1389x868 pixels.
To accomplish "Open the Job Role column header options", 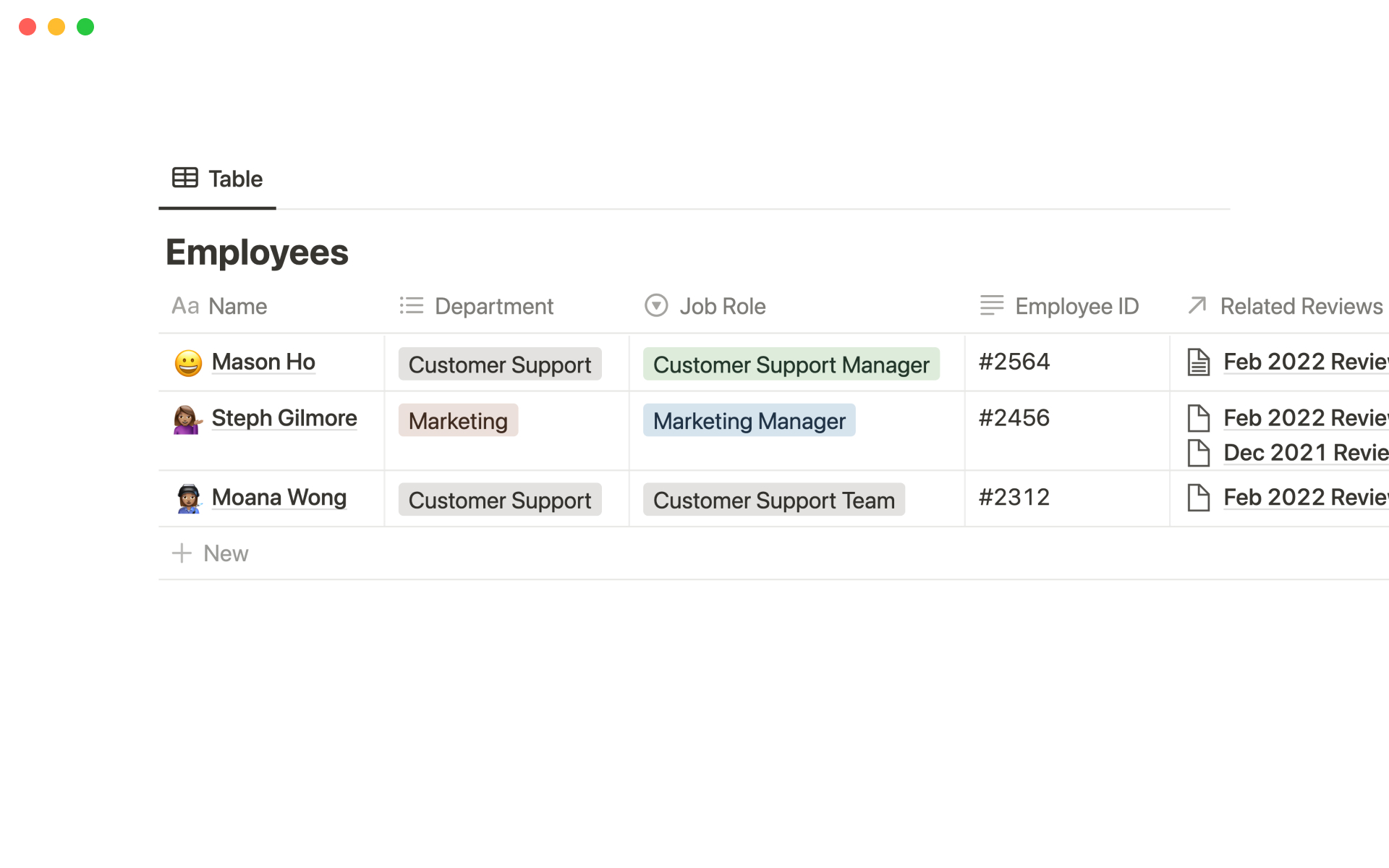I will (721, 307).
